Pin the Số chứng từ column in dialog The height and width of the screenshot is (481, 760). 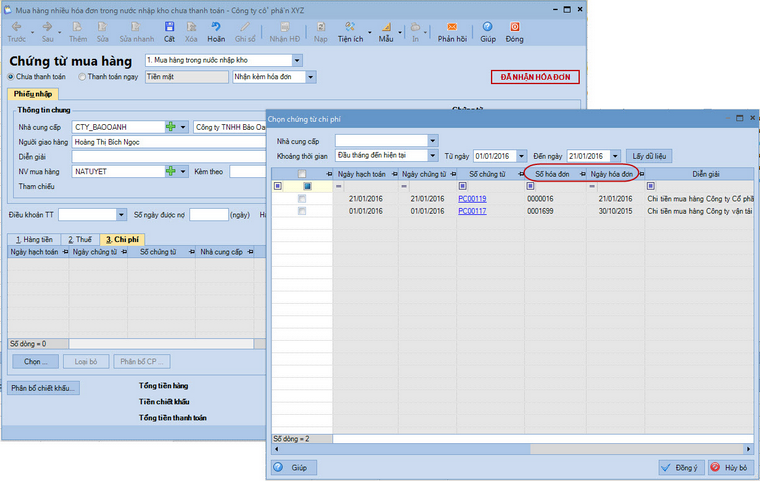pos(521,174)
